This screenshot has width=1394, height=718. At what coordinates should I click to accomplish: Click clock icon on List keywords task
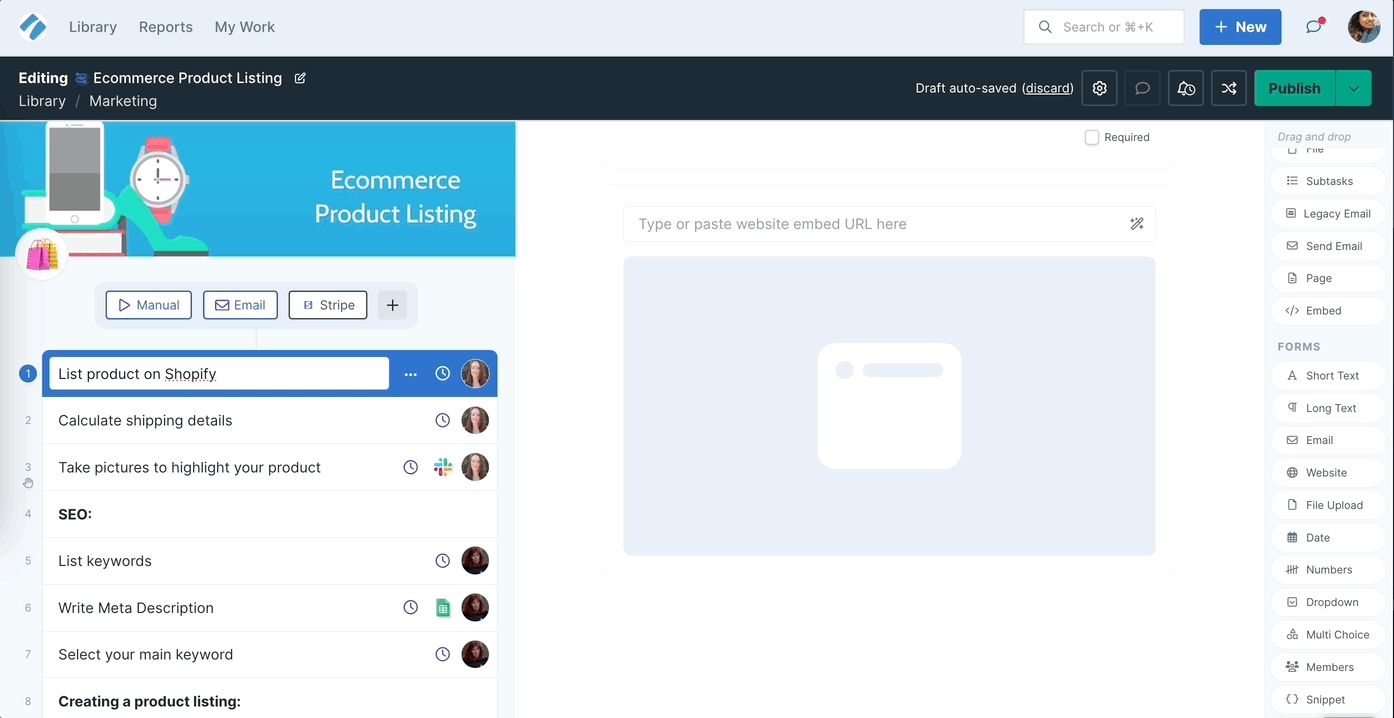coord(443,561)
